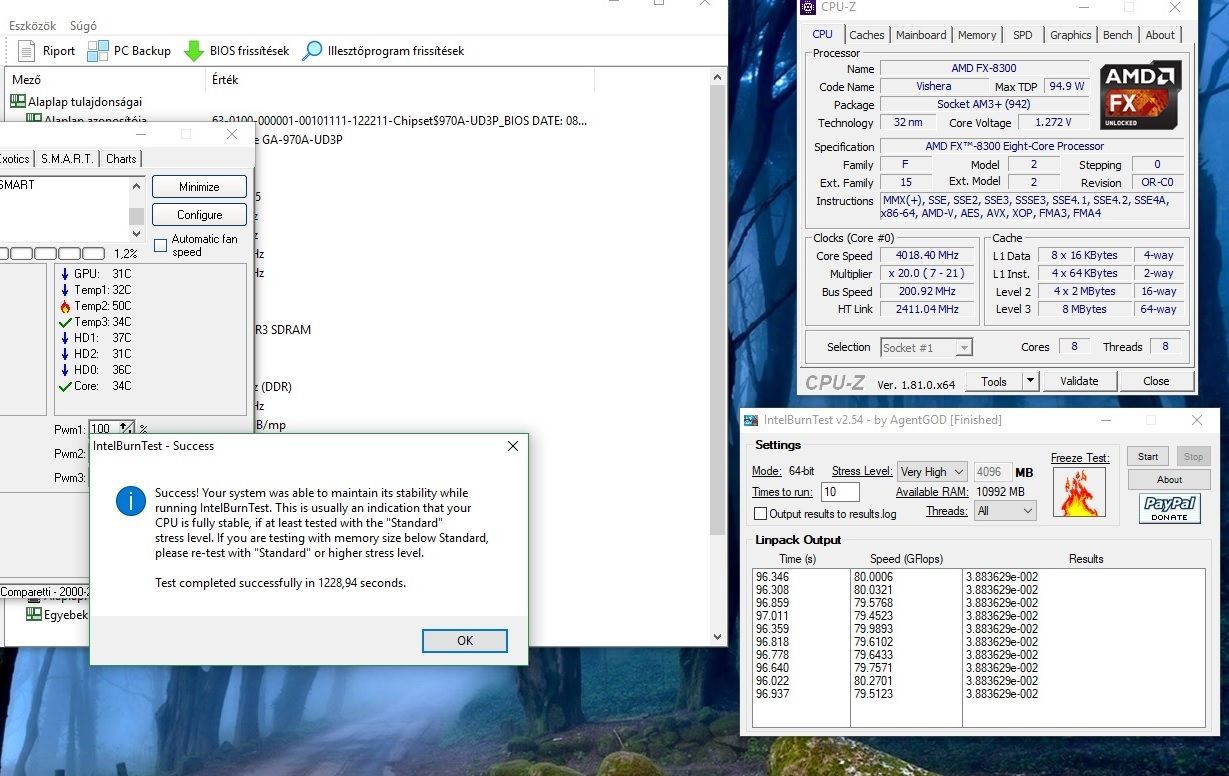This screenshot has width=1229, height=776.
Task: Click the 80.0006 speed value
Action: [874, 577]
